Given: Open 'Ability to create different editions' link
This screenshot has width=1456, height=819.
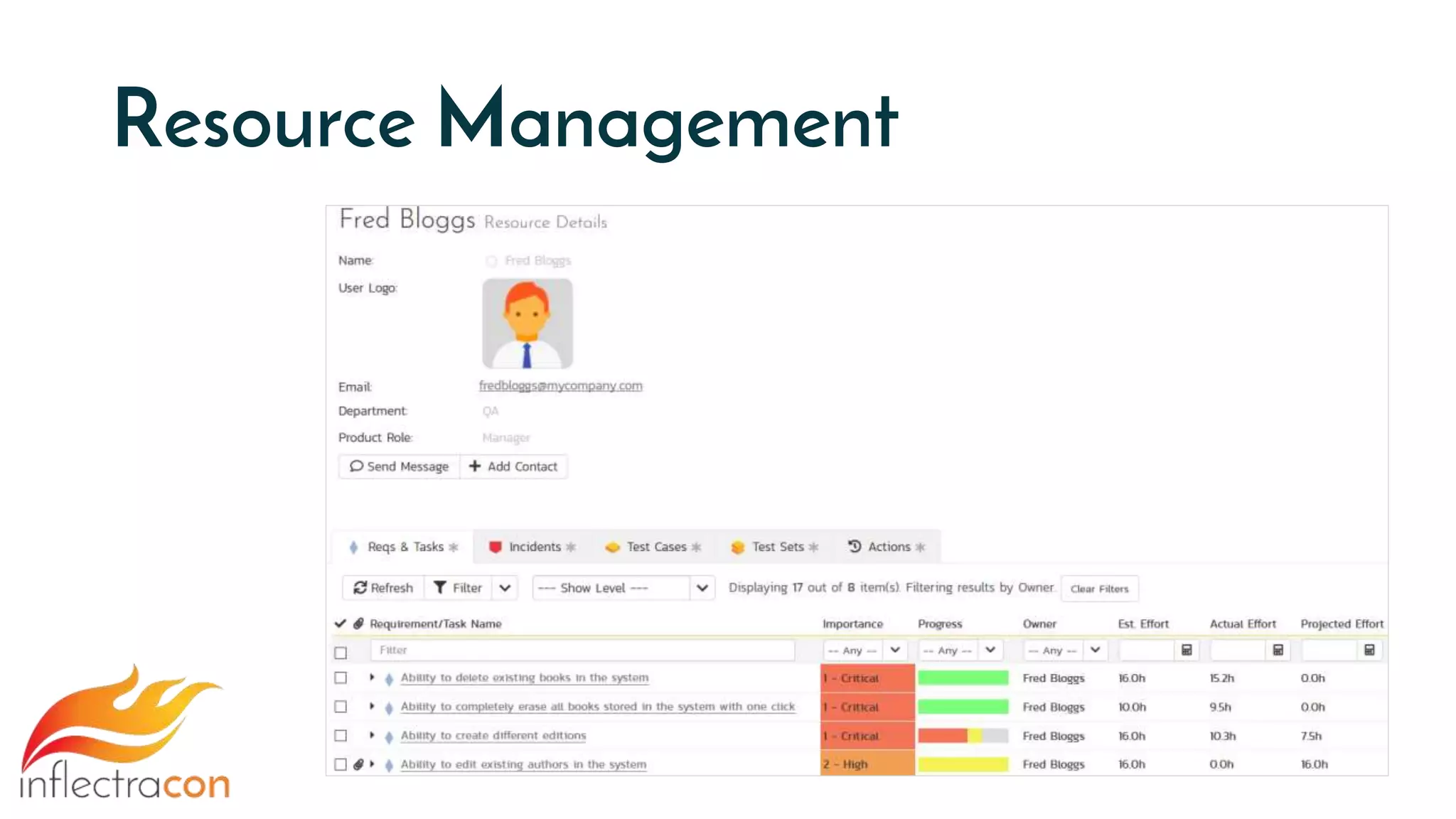Looking at the screenshot, I should [493, 735].
